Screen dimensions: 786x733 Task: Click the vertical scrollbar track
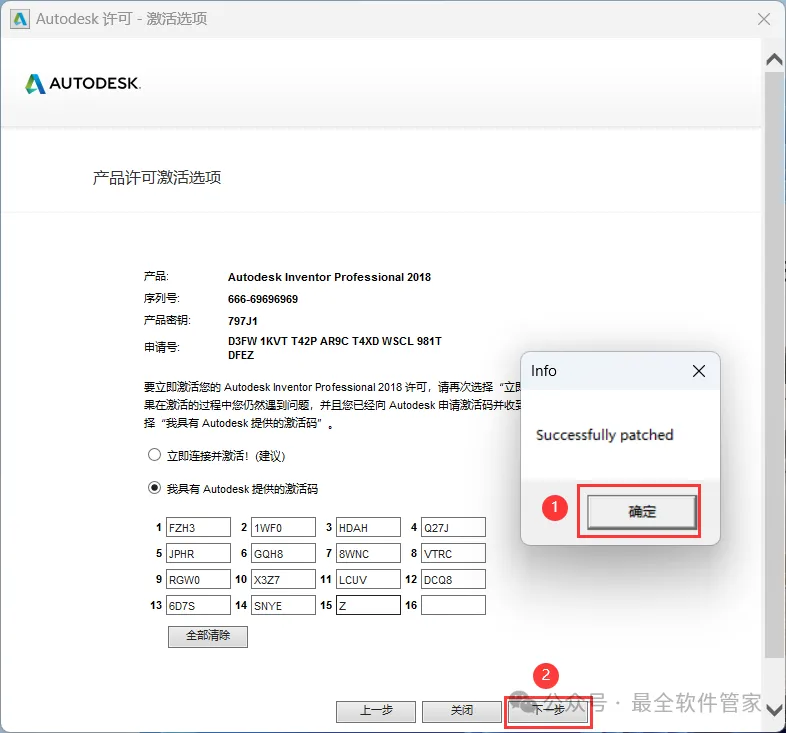[774, 364]
